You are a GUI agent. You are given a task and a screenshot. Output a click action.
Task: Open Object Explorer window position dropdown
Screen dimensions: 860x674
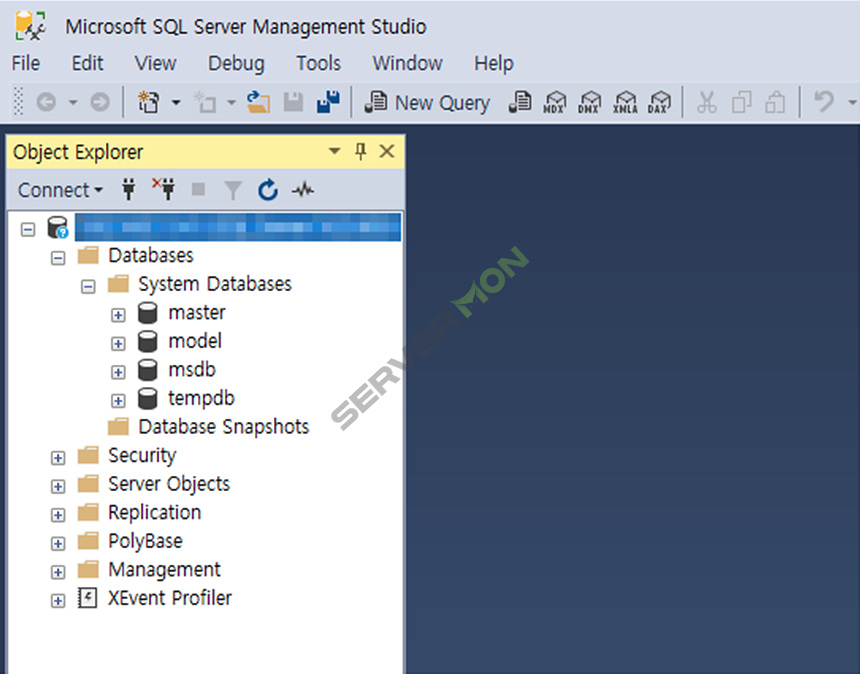(334, 150)
